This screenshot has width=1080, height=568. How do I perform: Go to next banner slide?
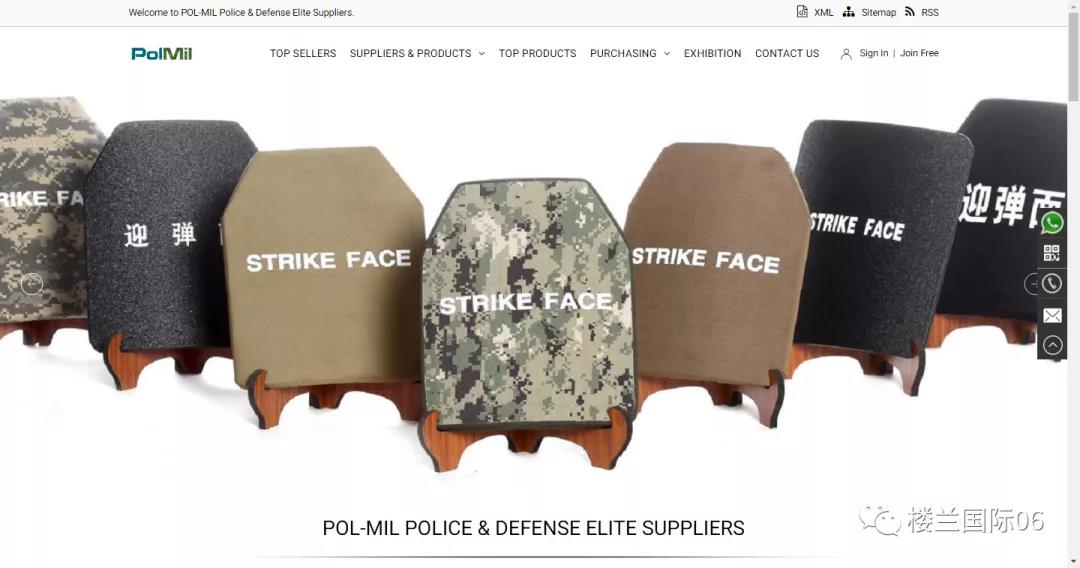click(1032, 284)
